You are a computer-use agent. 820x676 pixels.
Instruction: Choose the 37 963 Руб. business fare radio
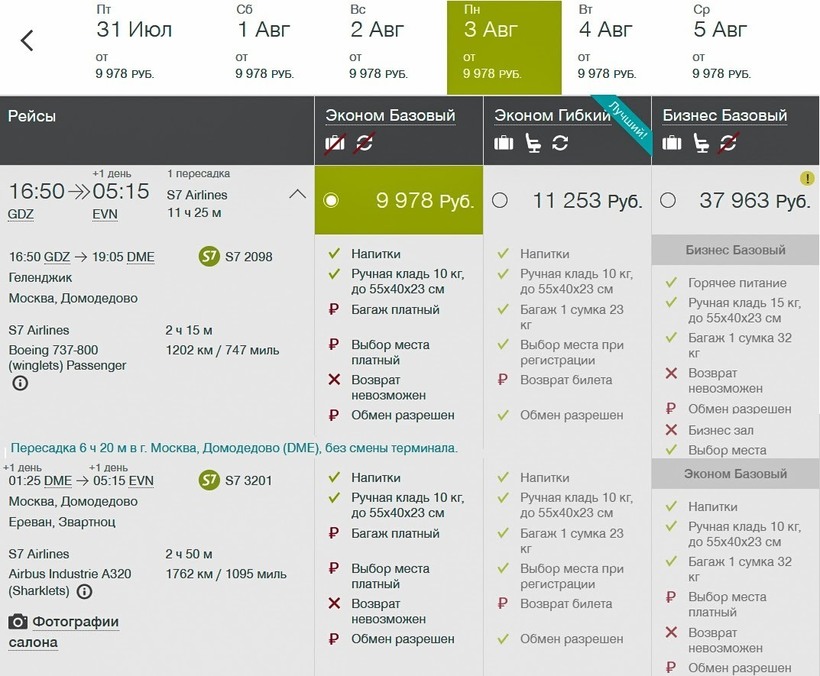click(x=668, y=201)
